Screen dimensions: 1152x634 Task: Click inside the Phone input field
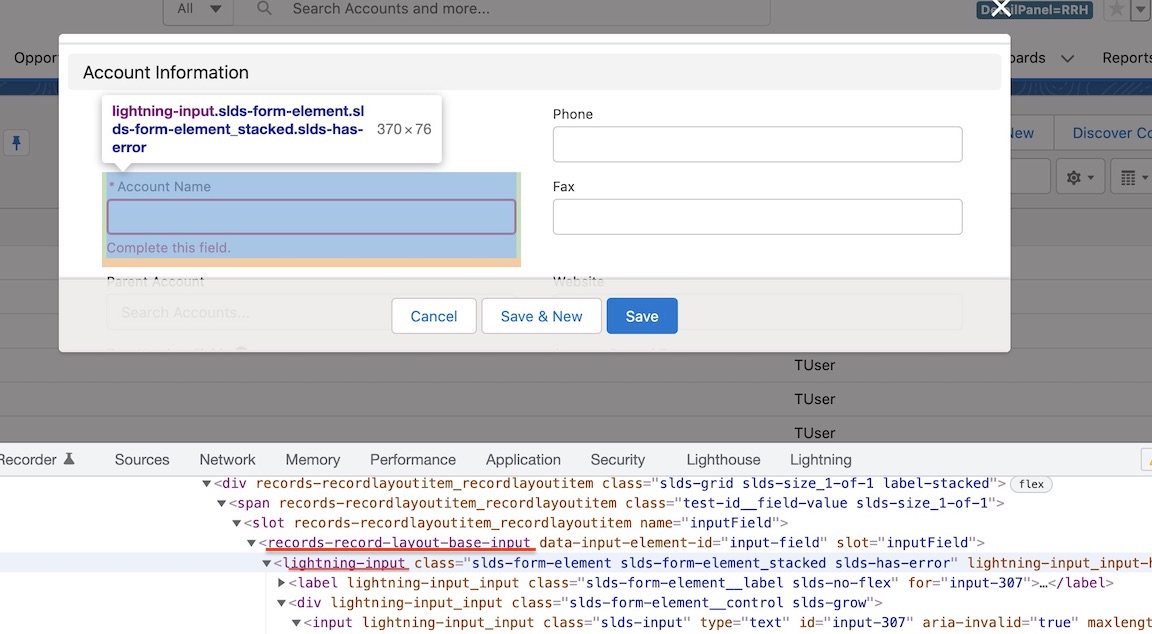[757, 144]
